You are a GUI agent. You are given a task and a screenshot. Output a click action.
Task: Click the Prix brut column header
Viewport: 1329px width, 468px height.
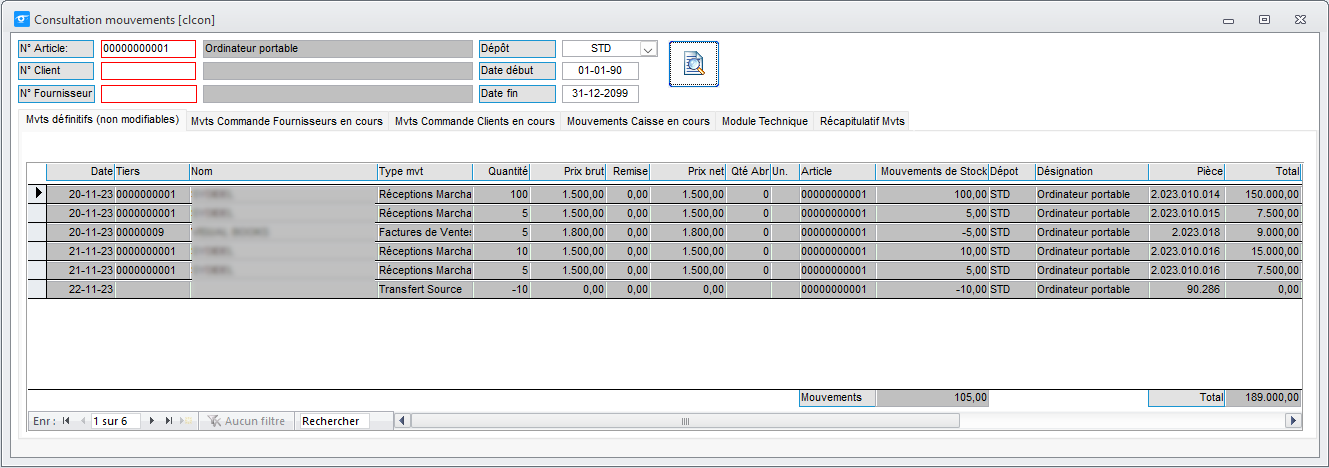pyautogui.click(x=569, y=172)
